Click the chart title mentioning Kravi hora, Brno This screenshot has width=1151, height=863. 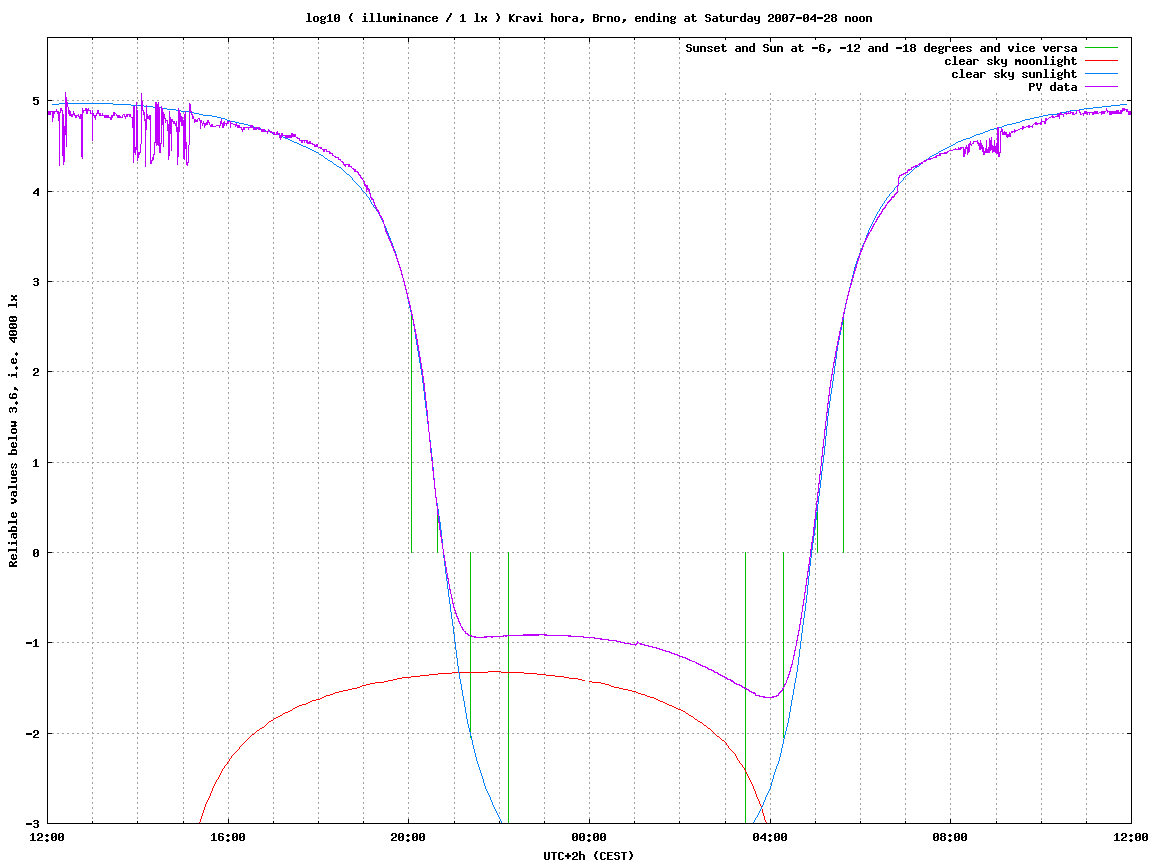pyautogui.click(x=589, y=18)
